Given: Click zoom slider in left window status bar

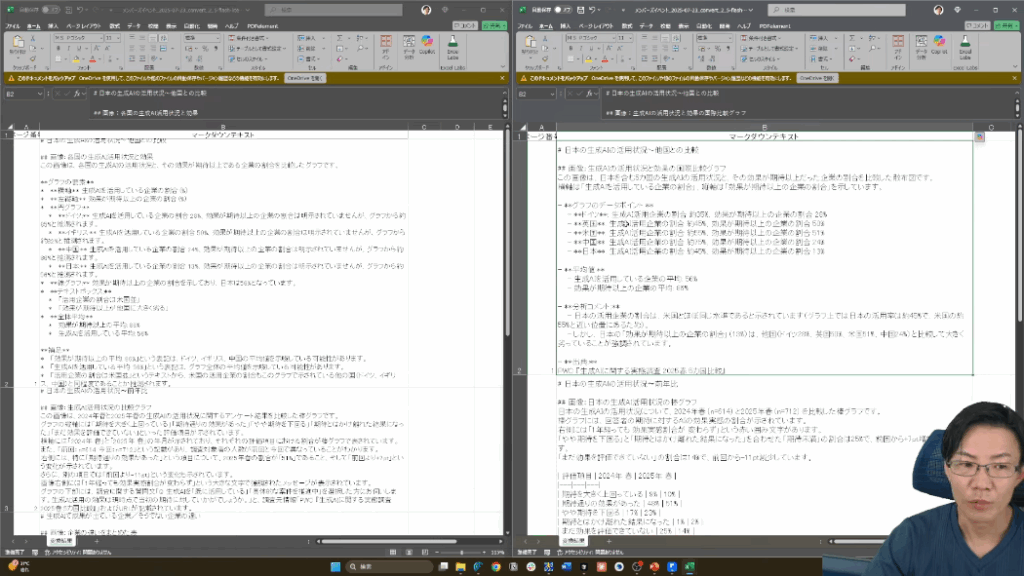Looking at the screenshot, I should point(461,552).
